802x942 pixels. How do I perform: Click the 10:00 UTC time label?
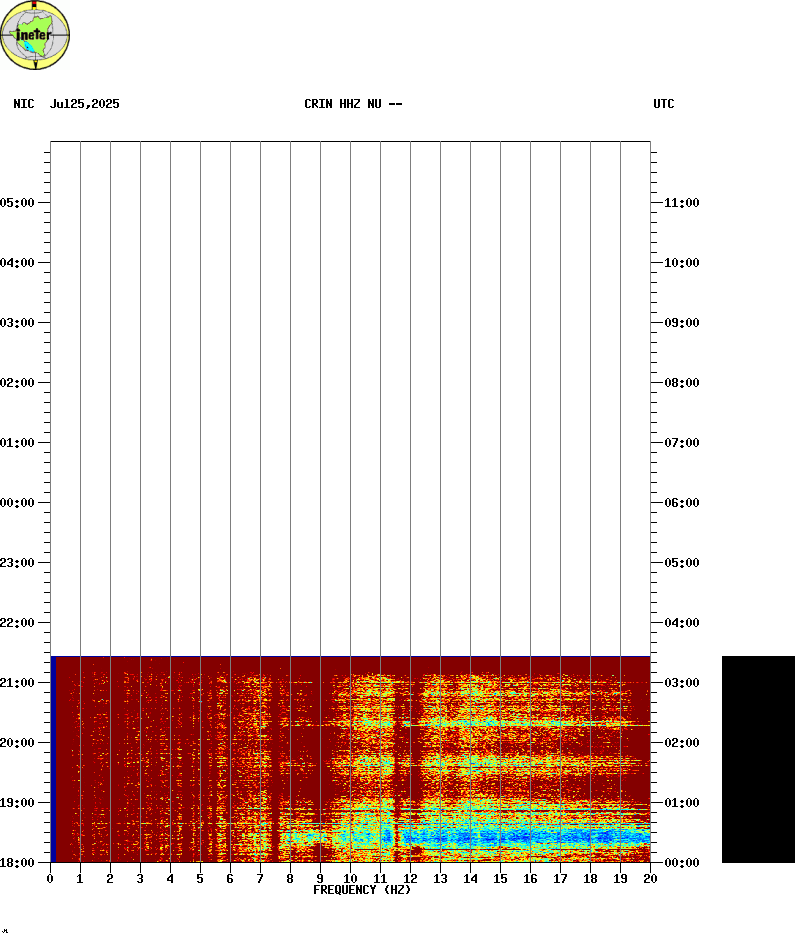click(682, 263)
